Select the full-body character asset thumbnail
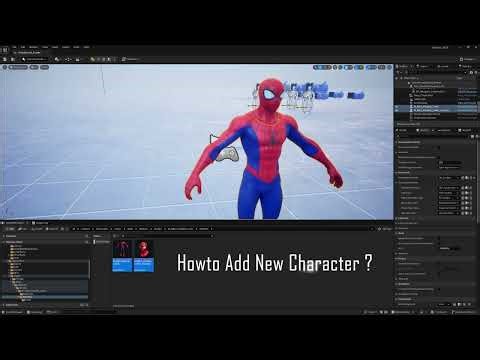Screen dimensions: 480x360 (122, 256)
